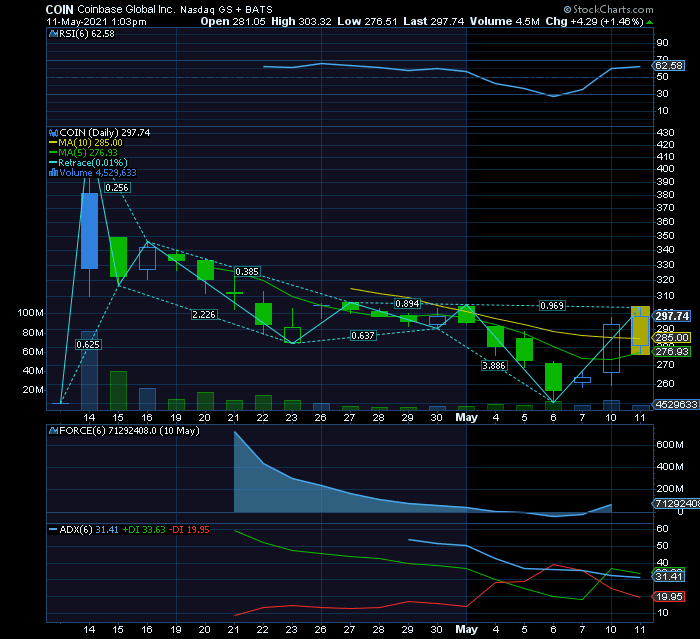Click the COIN ticker symbol in the header

(x=59, y=9)
